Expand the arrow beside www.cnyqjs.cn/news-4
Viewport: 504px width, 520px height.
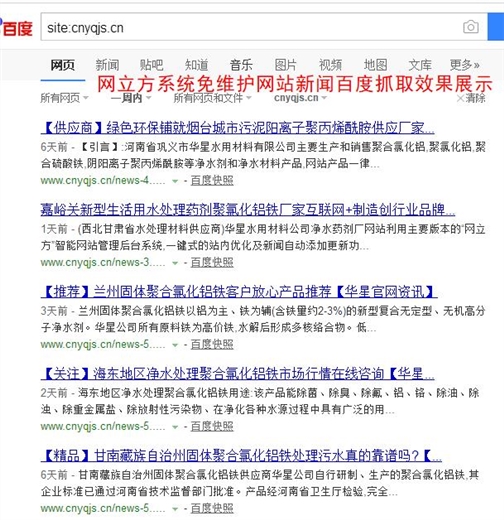[x=175, y=181]
